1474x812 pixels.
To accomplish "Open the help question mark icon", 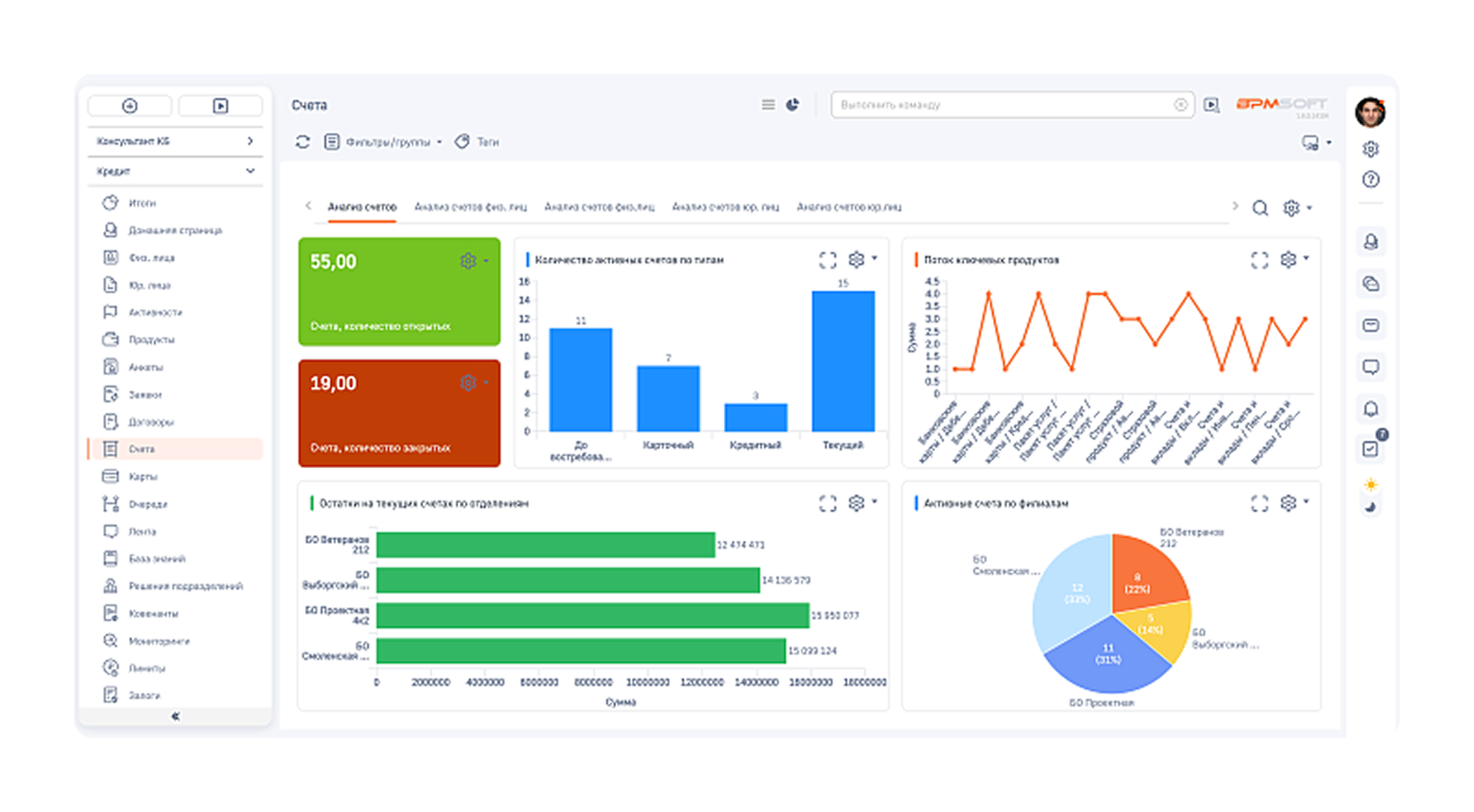I will tap(1371, 180).
